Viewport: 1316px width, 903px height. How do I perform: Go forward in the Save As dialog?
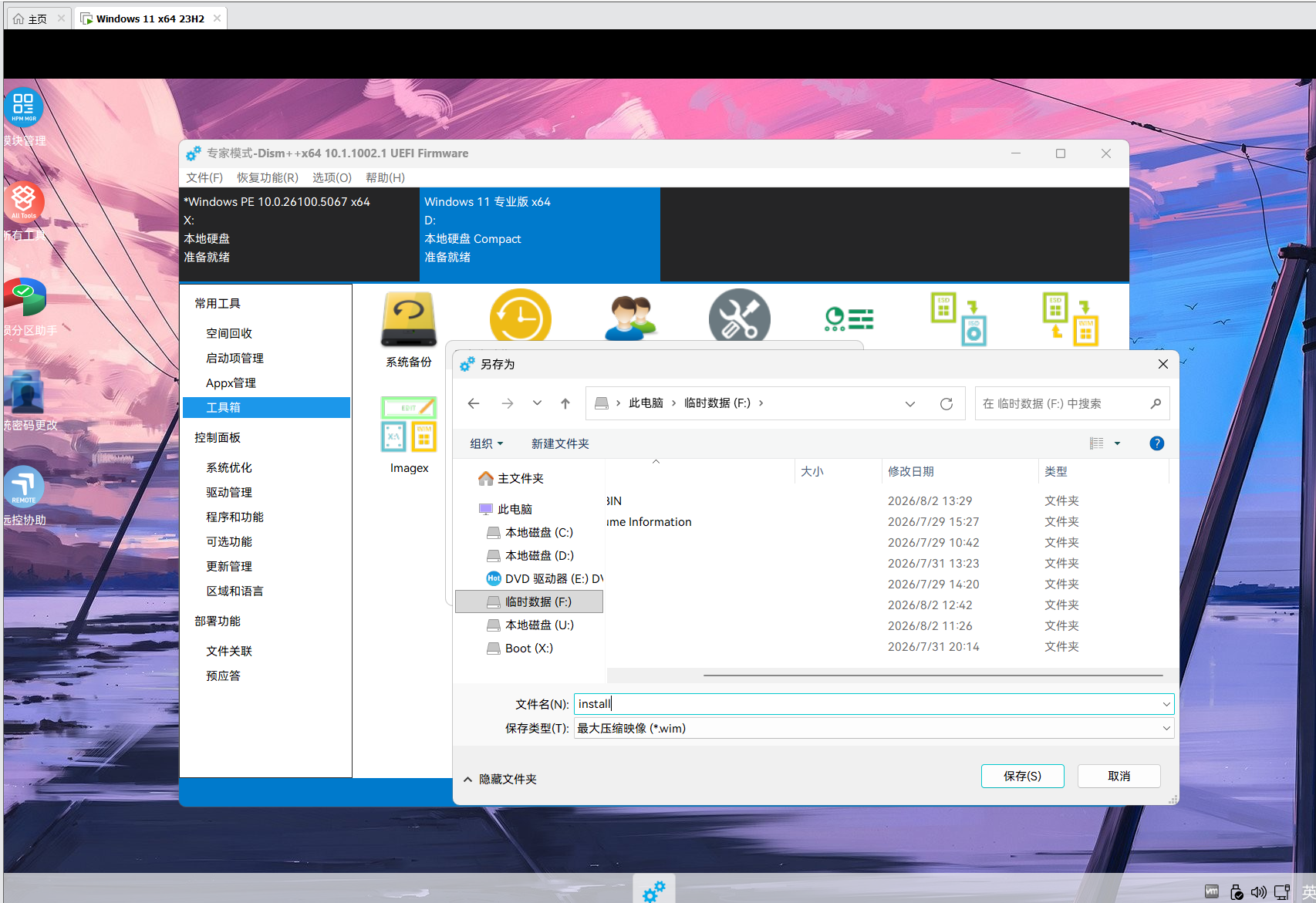(507, 403)
